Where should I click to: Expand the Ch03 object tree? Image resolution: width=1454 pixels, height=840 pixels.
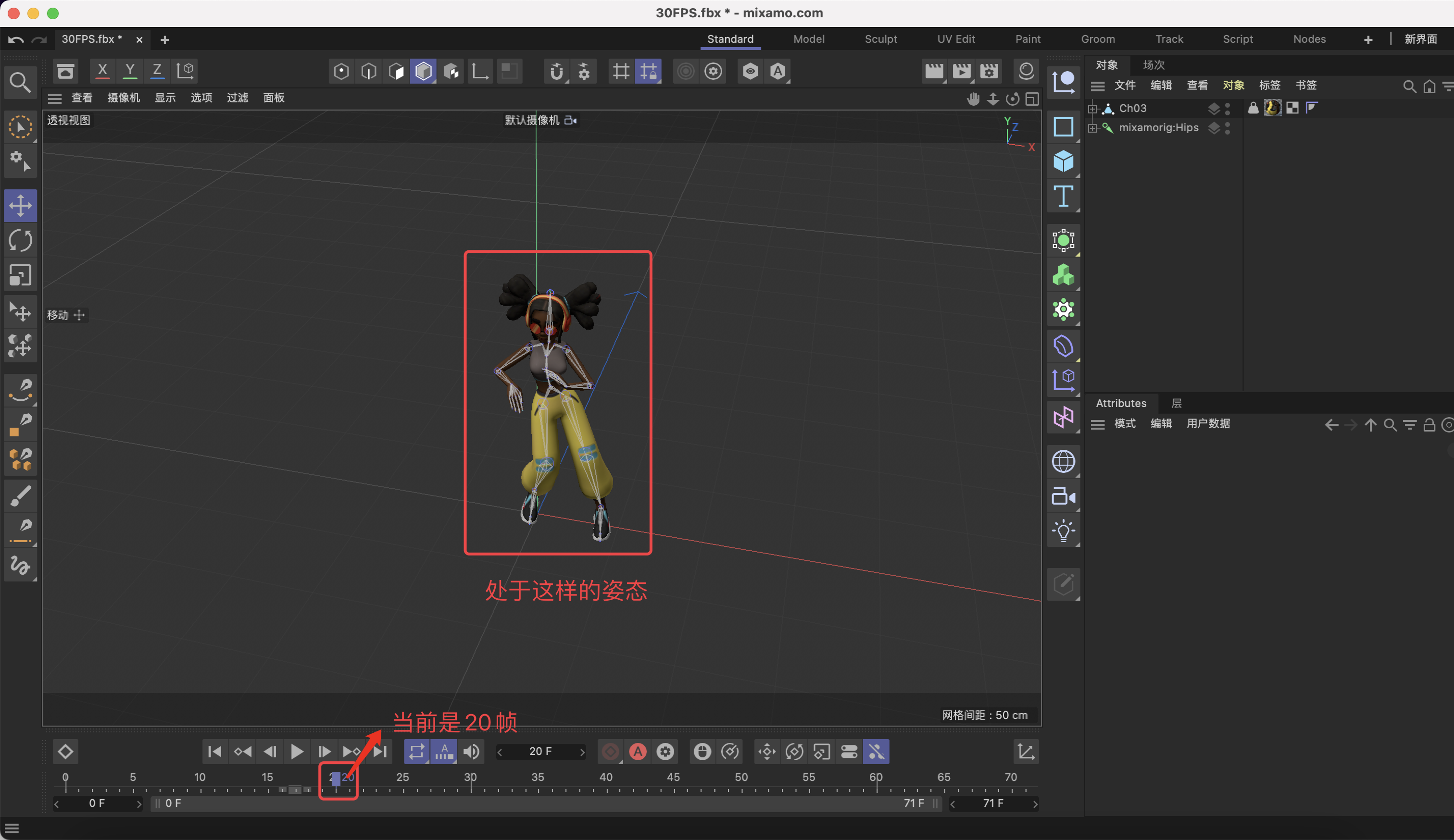click(x=1092, y=109)
